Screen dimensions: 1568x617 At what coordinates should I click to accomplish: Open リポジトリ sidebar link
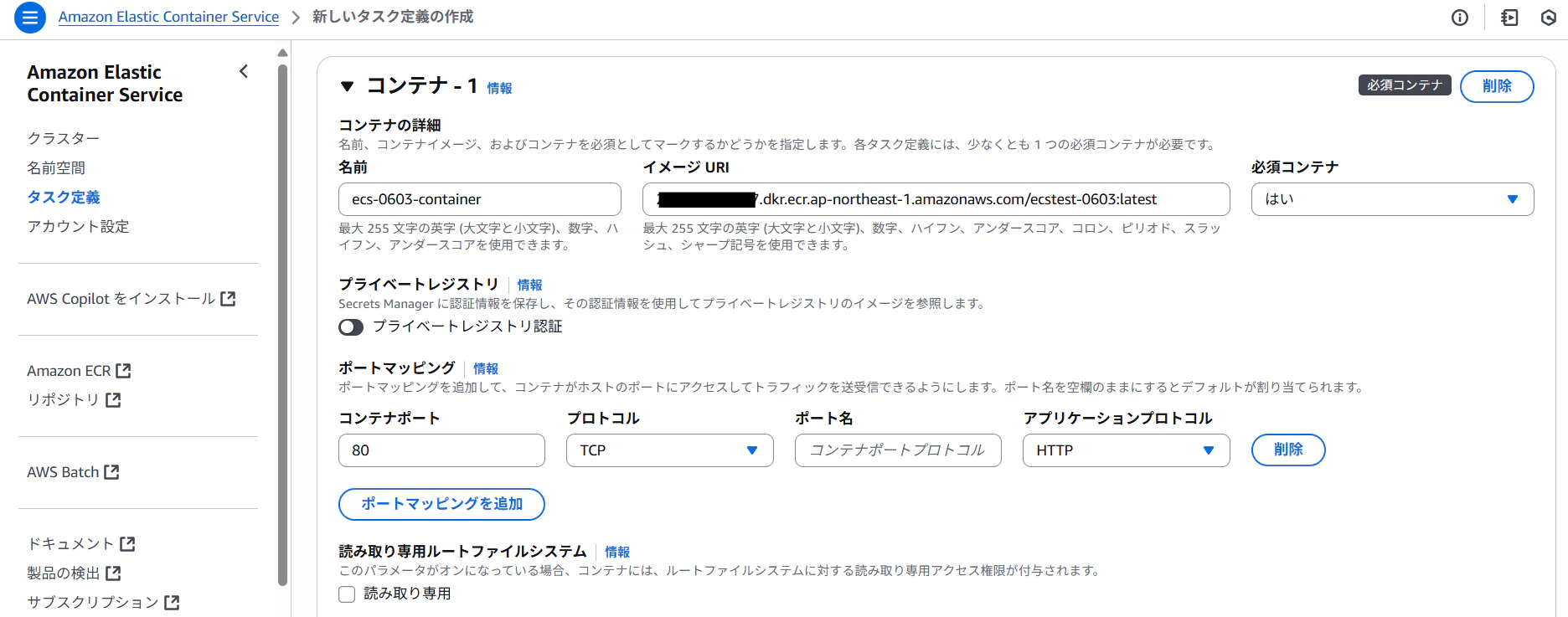point(64,400)
